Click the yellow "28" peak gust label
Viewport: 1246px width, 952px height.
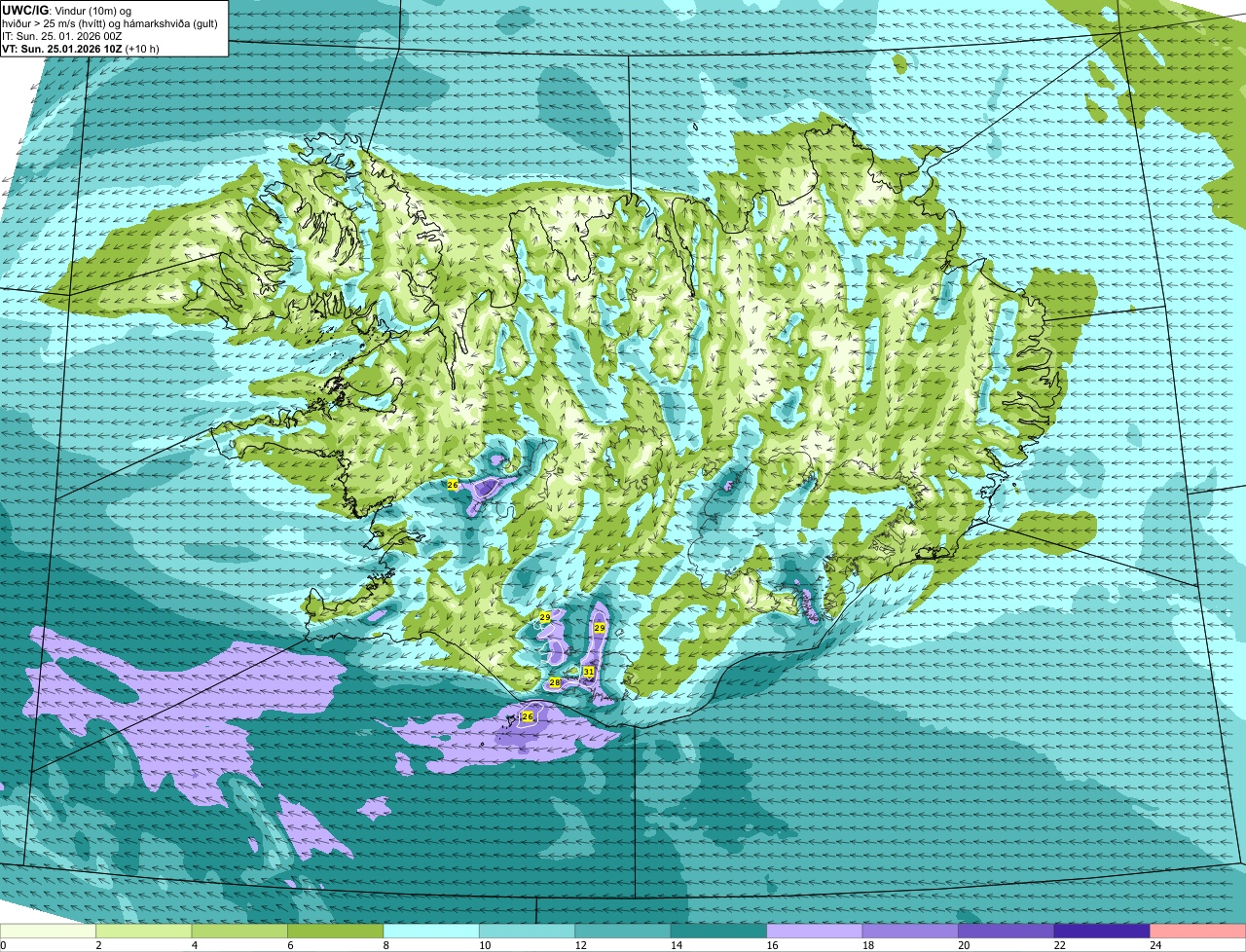pos(555,682)
